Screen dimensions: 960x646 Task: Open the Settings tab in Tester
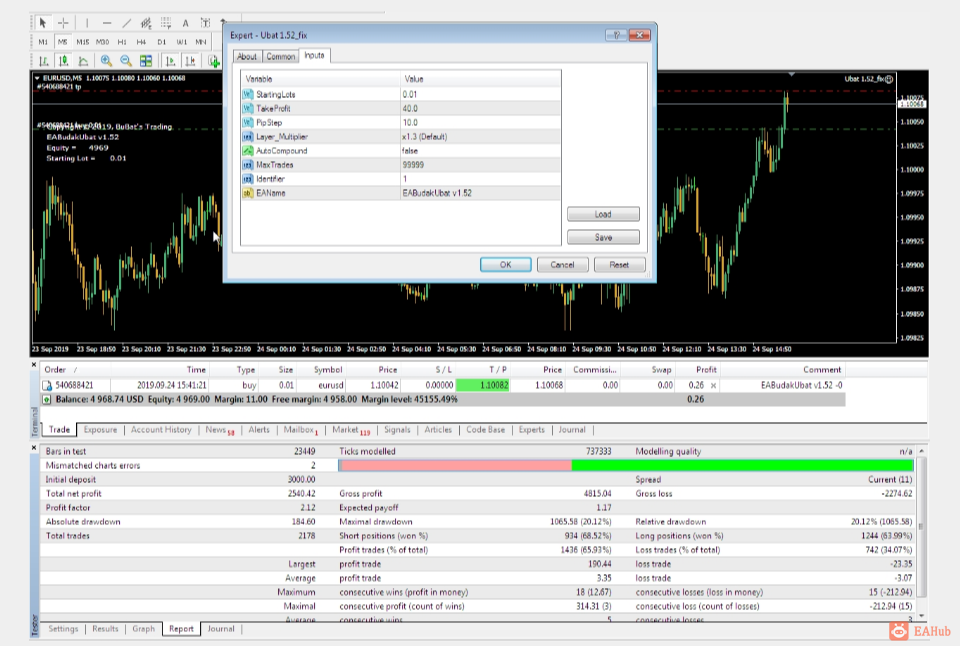(x=63, y=629)
